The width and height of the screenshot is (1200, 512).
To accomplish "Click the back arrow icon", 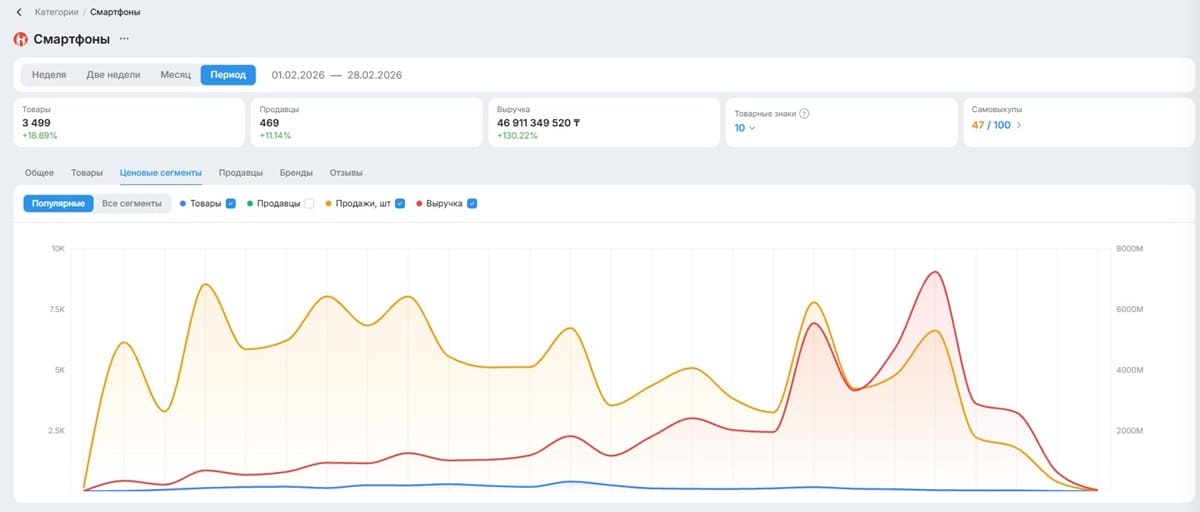I will tap(19, 12).
